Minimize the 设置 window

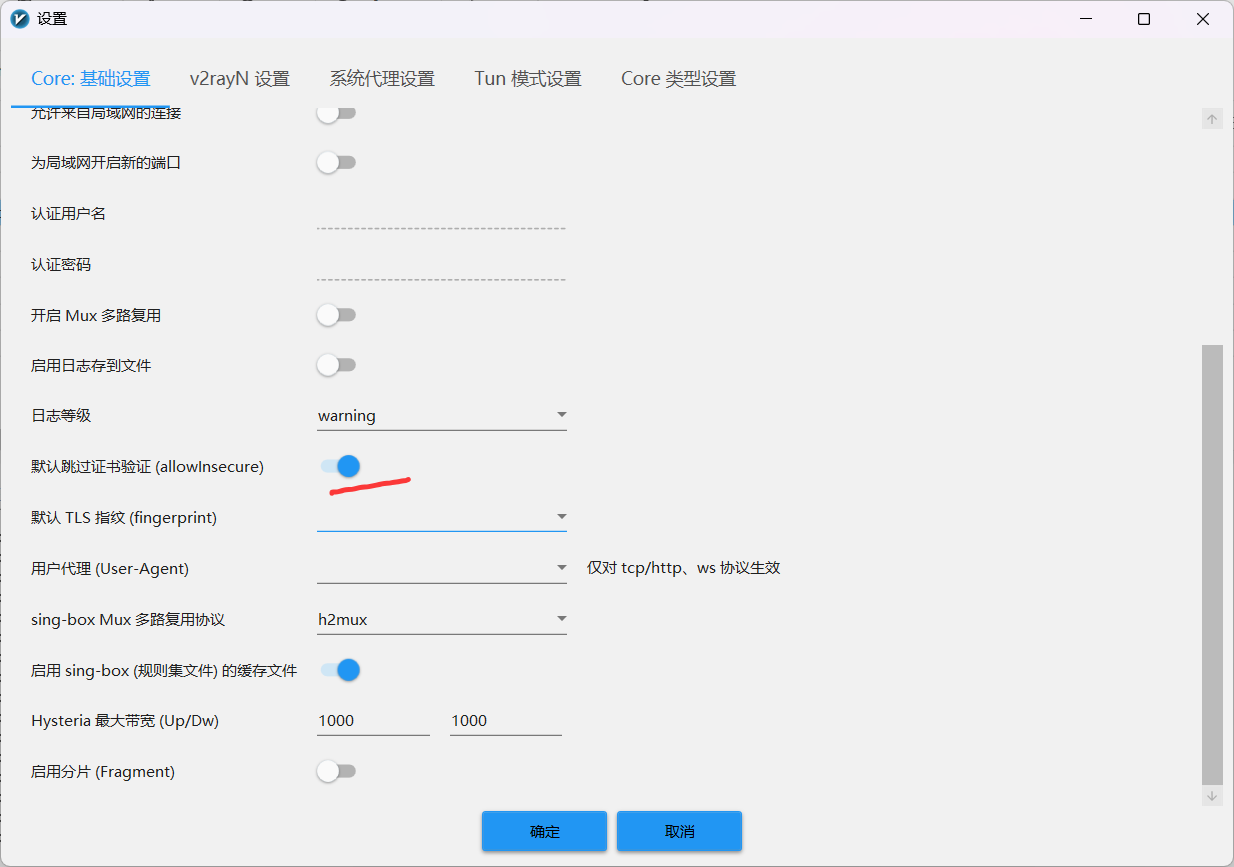(x=1084, y=19)
